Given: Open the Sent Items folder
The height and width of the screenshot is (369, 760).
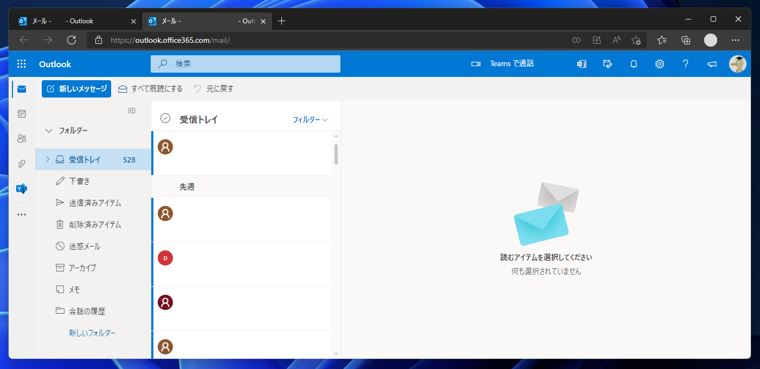Looking at the screenshot, I should (x=93, y=203).
